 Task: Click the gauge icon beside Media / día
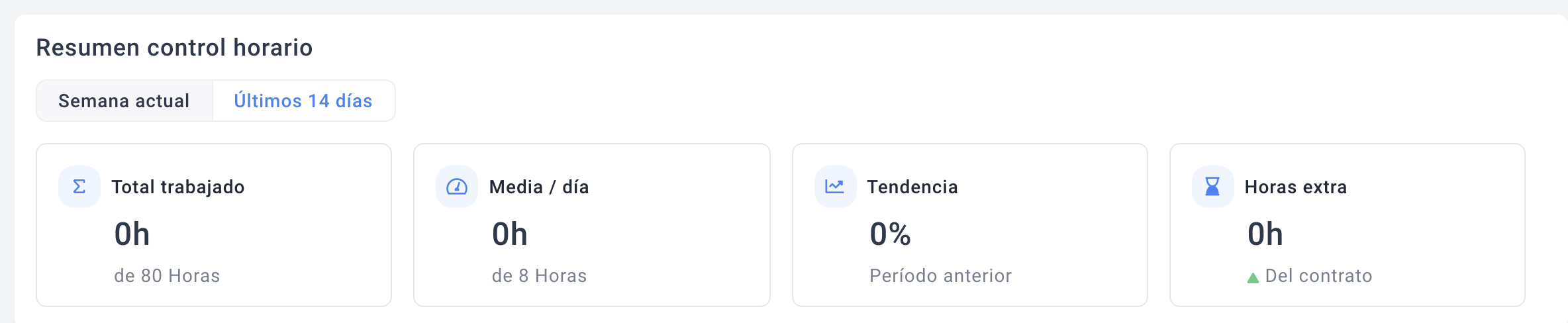(x=457, y=187)
